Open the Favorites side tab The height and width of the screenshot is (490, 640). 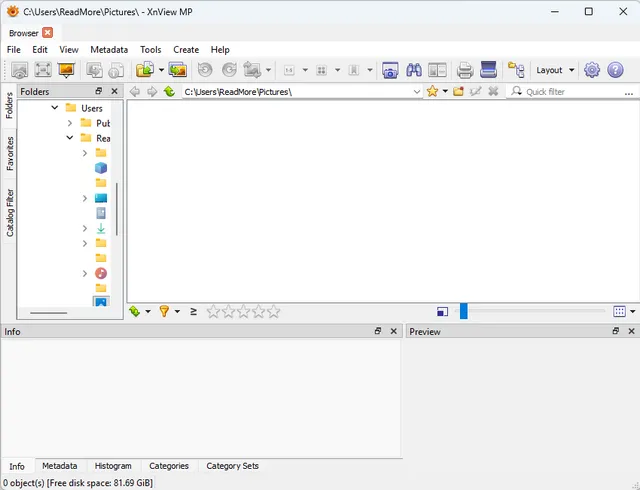coord(10,152)
